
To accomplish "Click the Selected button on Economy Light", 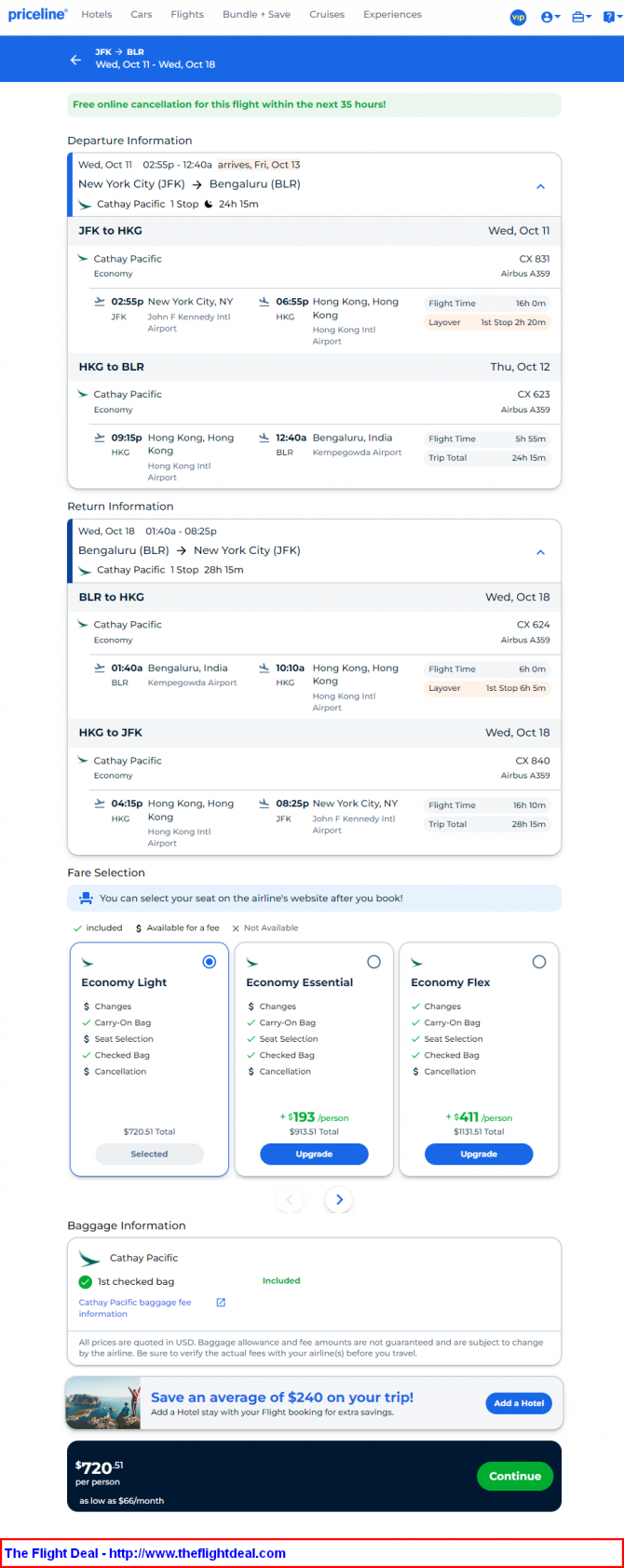I will [x=149, y=1154].
